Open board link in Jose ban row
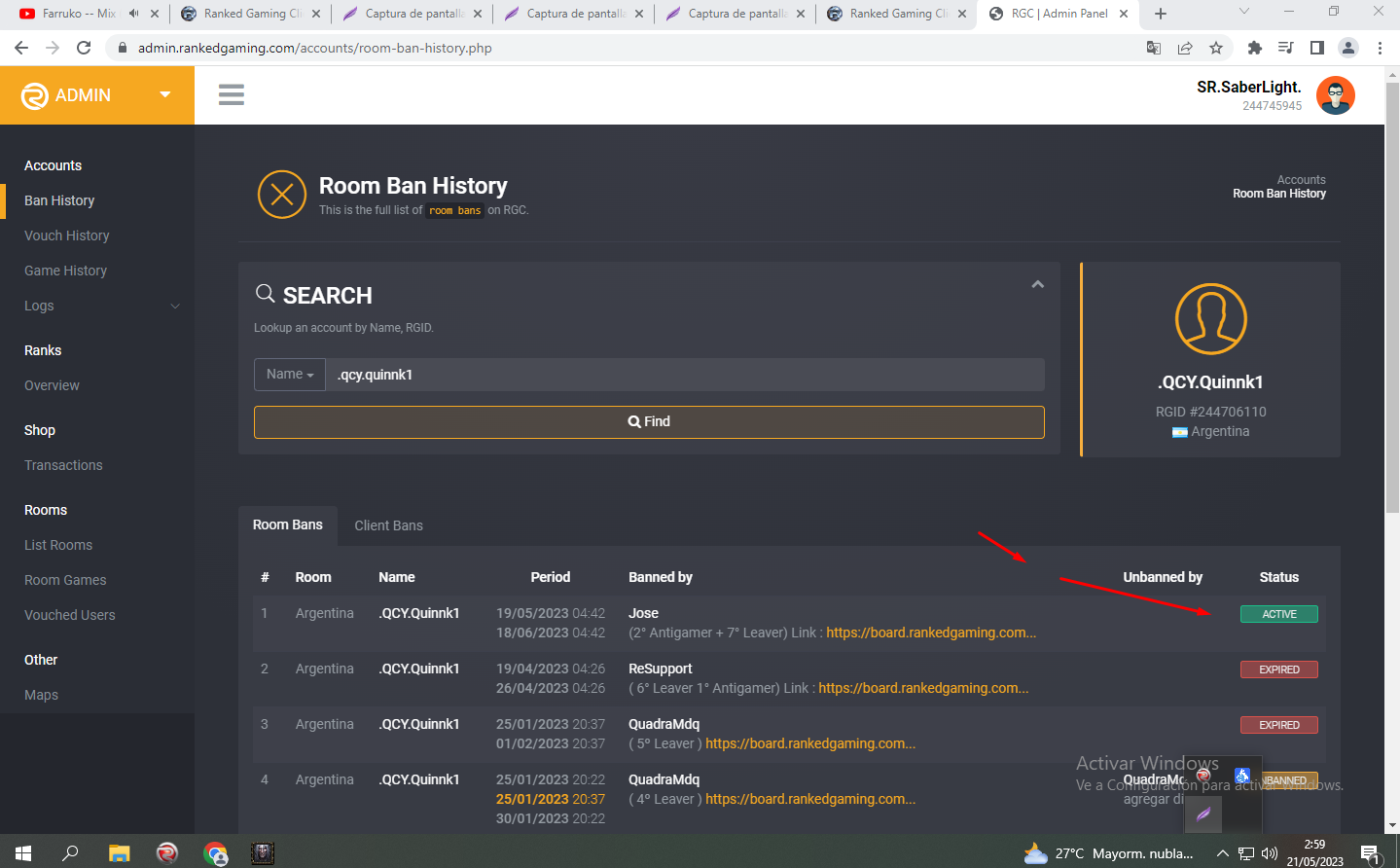The image size is (1400, 868). tap(931, 633)
